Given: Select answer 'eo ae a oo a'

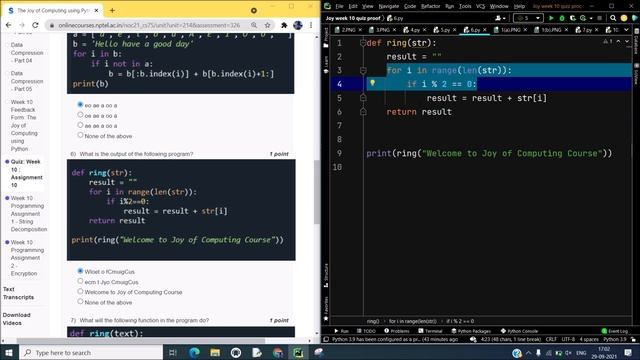Looking at the screenshot, I should point(80,105).
